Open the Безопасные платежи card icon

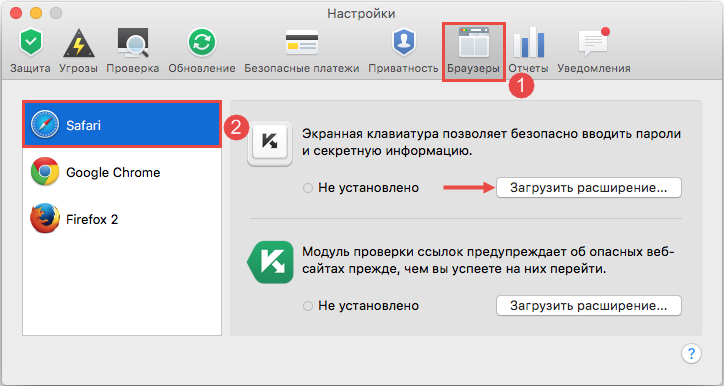pyautogui.click(x=302, y=42)
